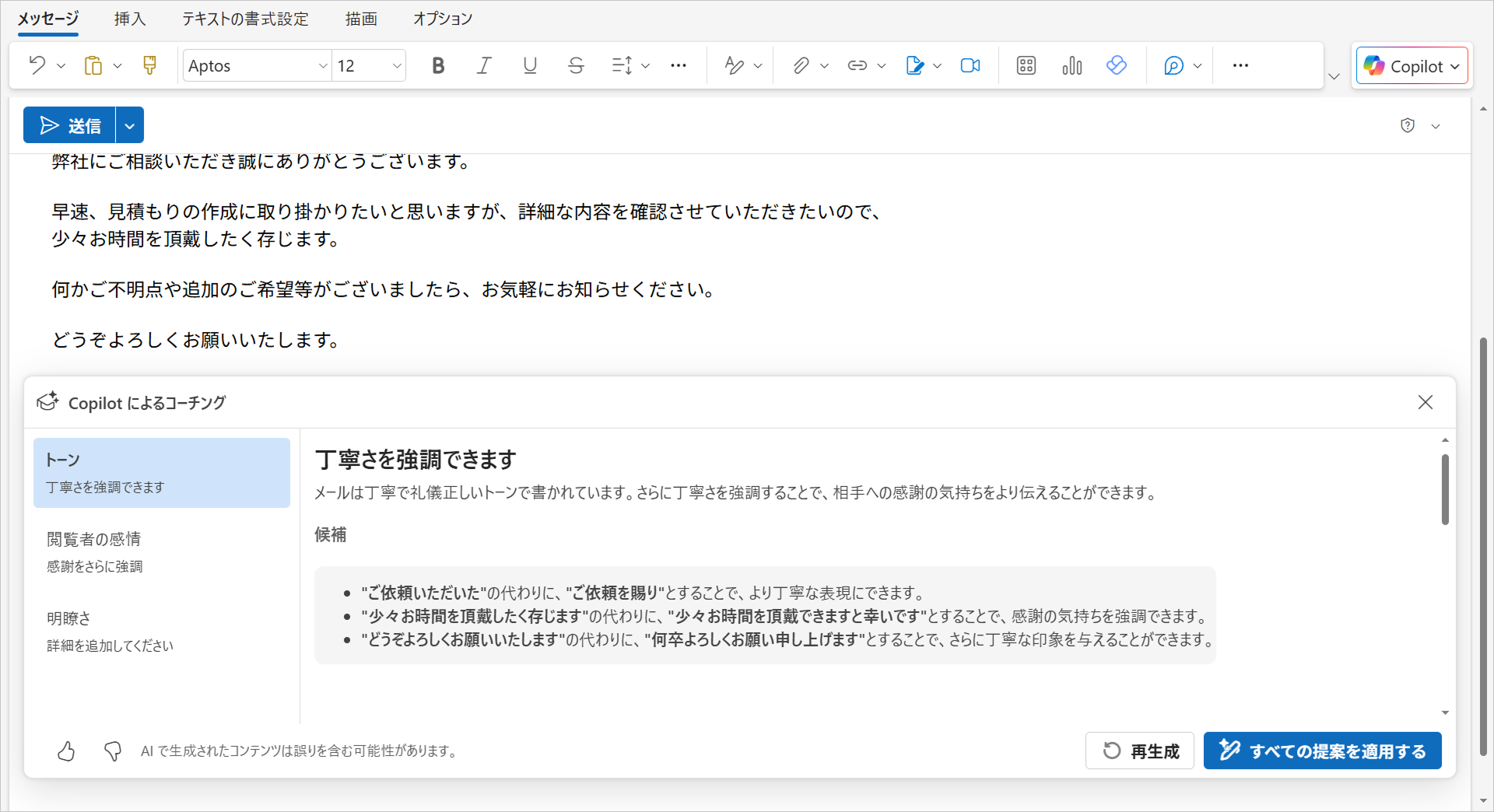Click the 再生成 button
Image resolution: width=1494 pixels, height=812 pixels.
1139,751
